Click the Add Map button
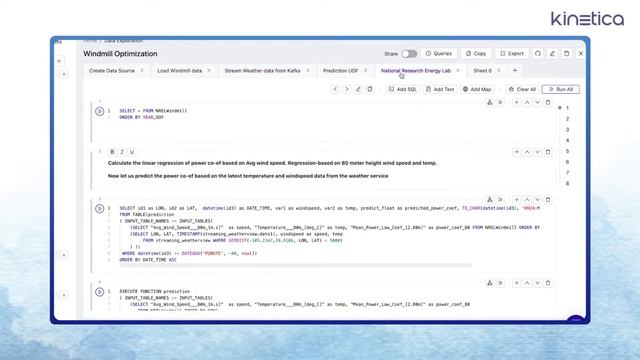 [477, 89]
